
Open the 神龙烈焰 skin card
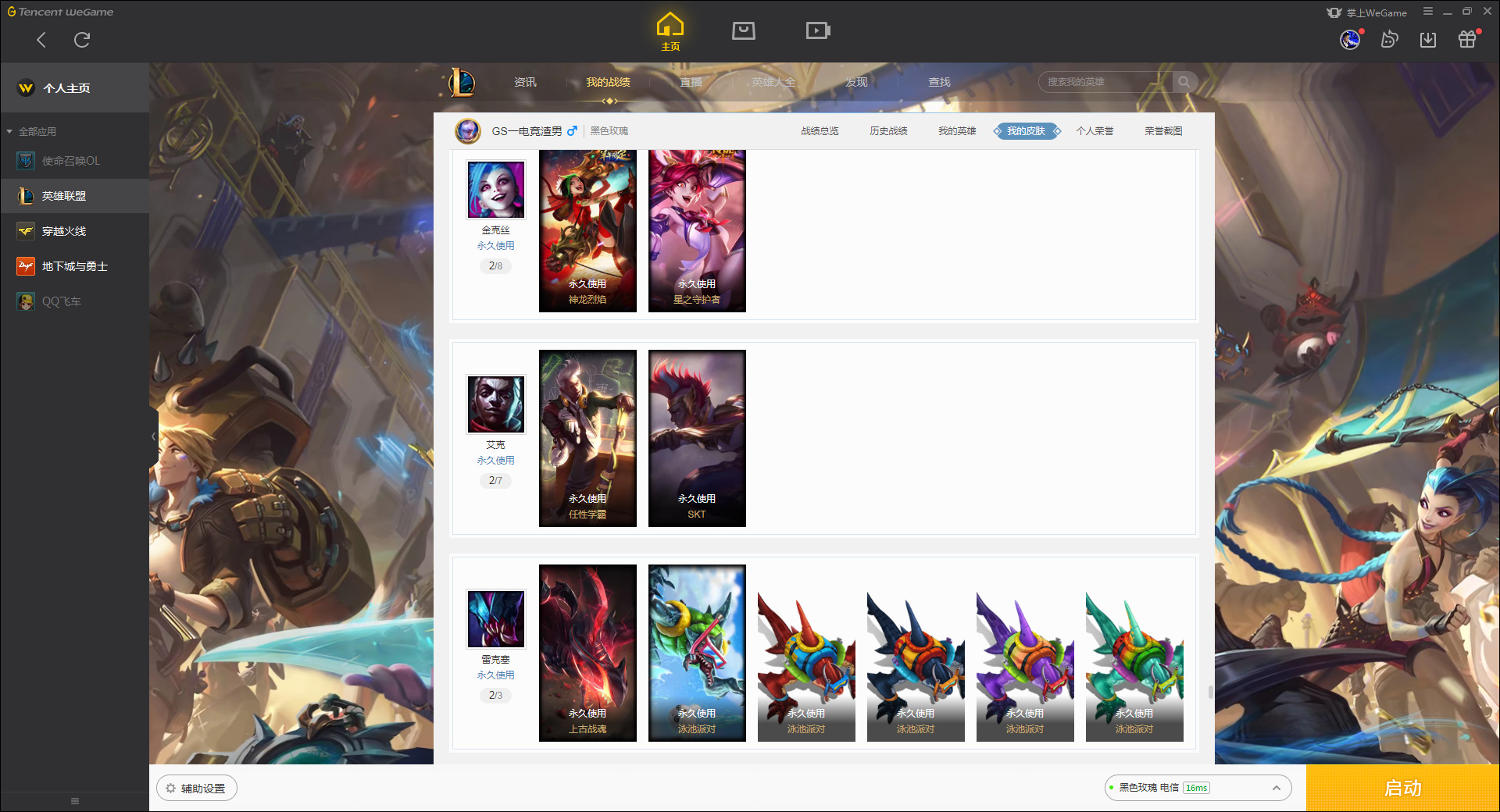[x=587, y=231]
